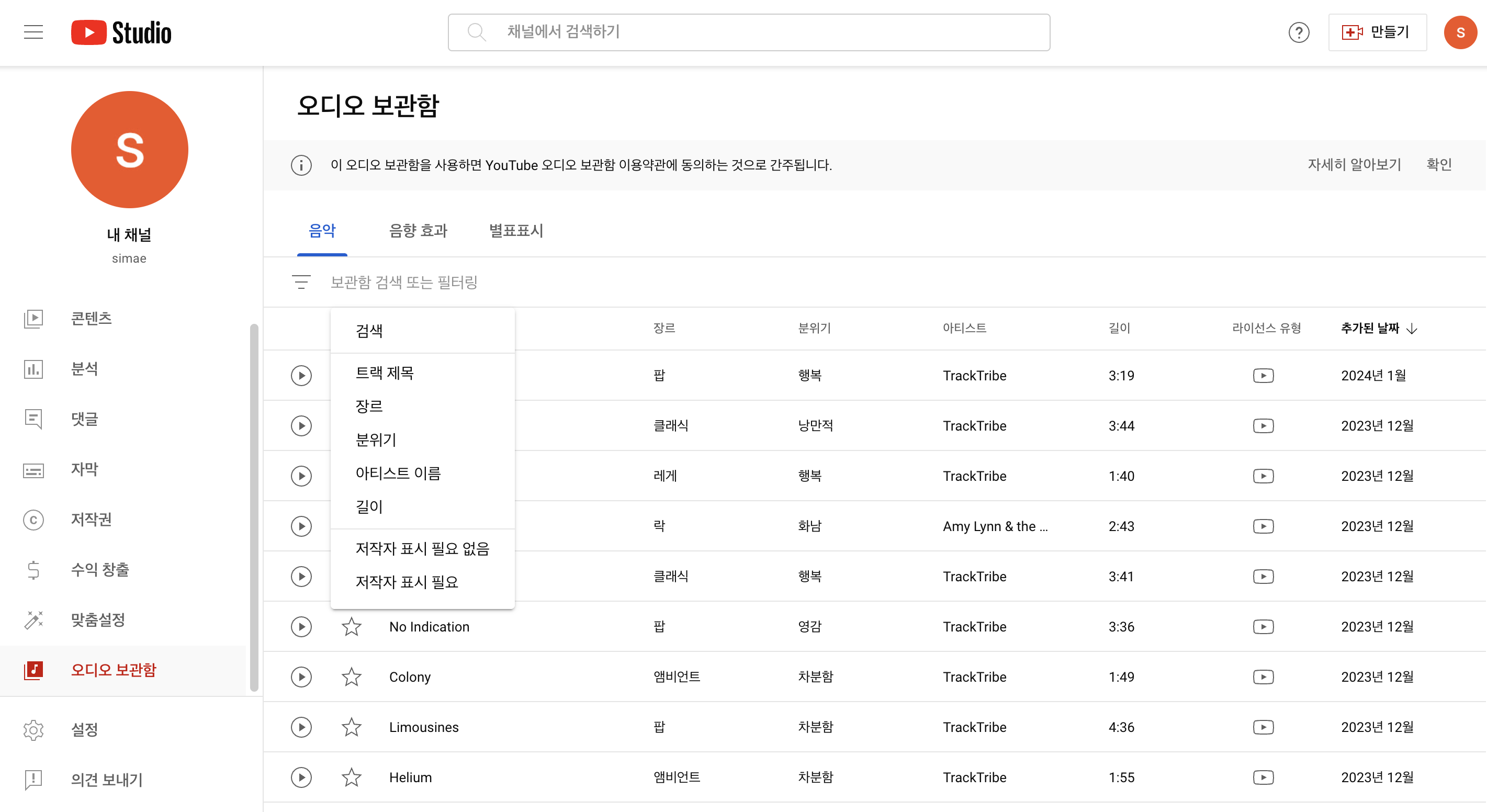
Task: Sort by 추가된 날짜 column arrow
Action: [x=1411, y=329]
